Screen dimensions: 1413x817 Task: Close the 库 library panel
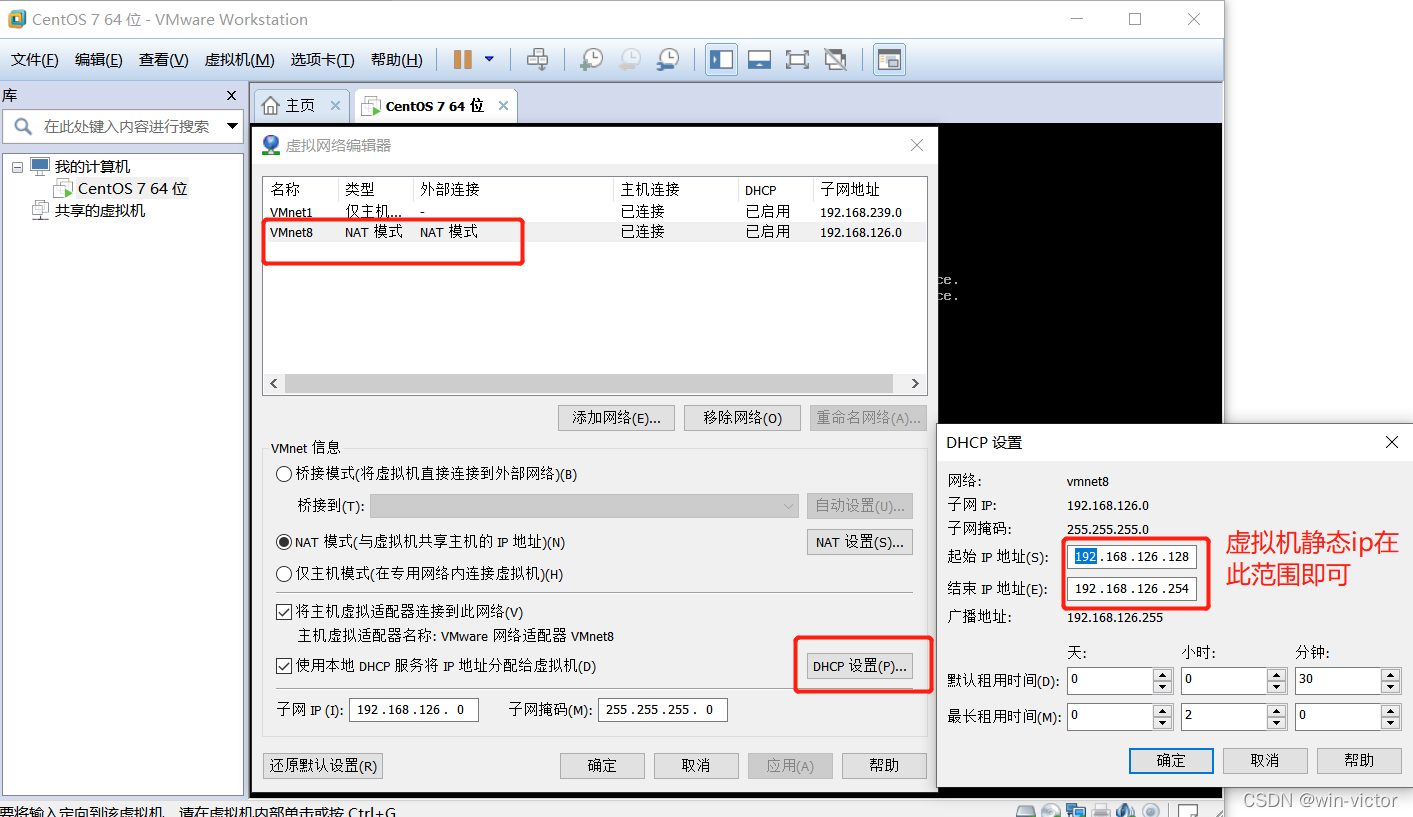(x=231, y=96)
